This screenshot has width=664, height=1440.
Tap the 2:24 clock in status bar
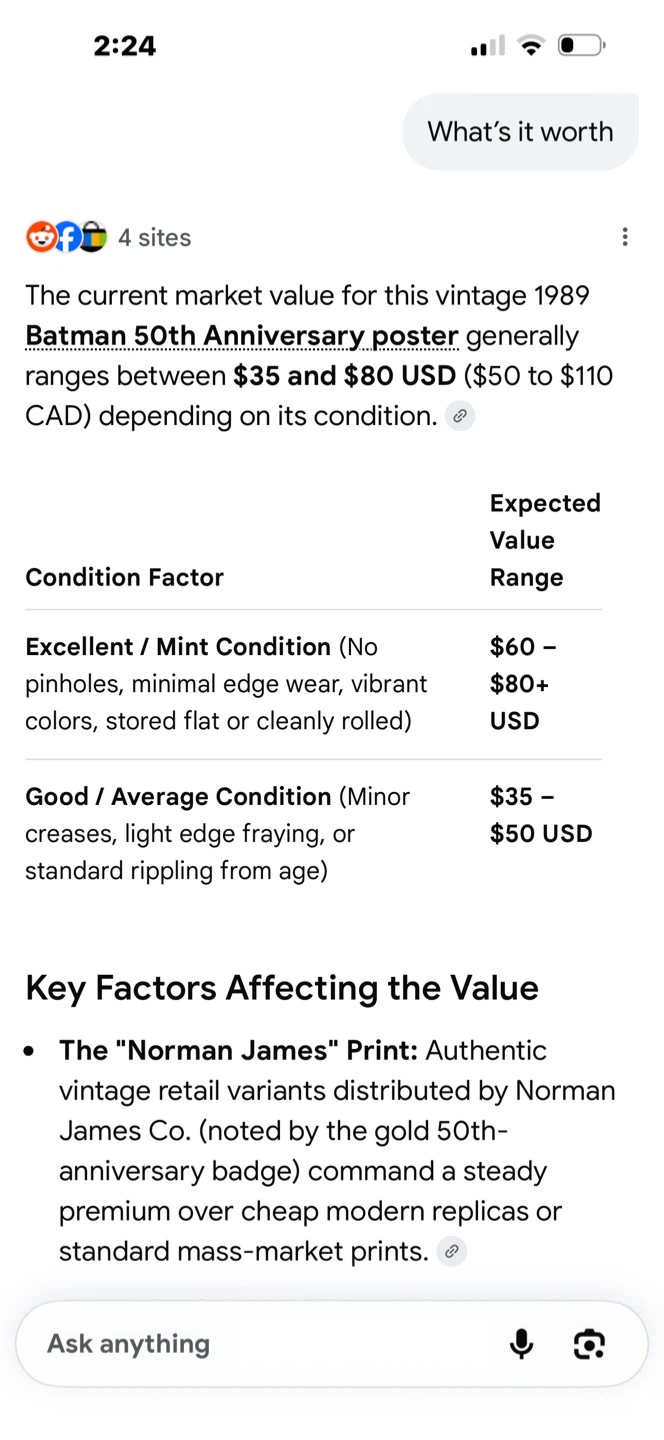click(x=124, y=46)
